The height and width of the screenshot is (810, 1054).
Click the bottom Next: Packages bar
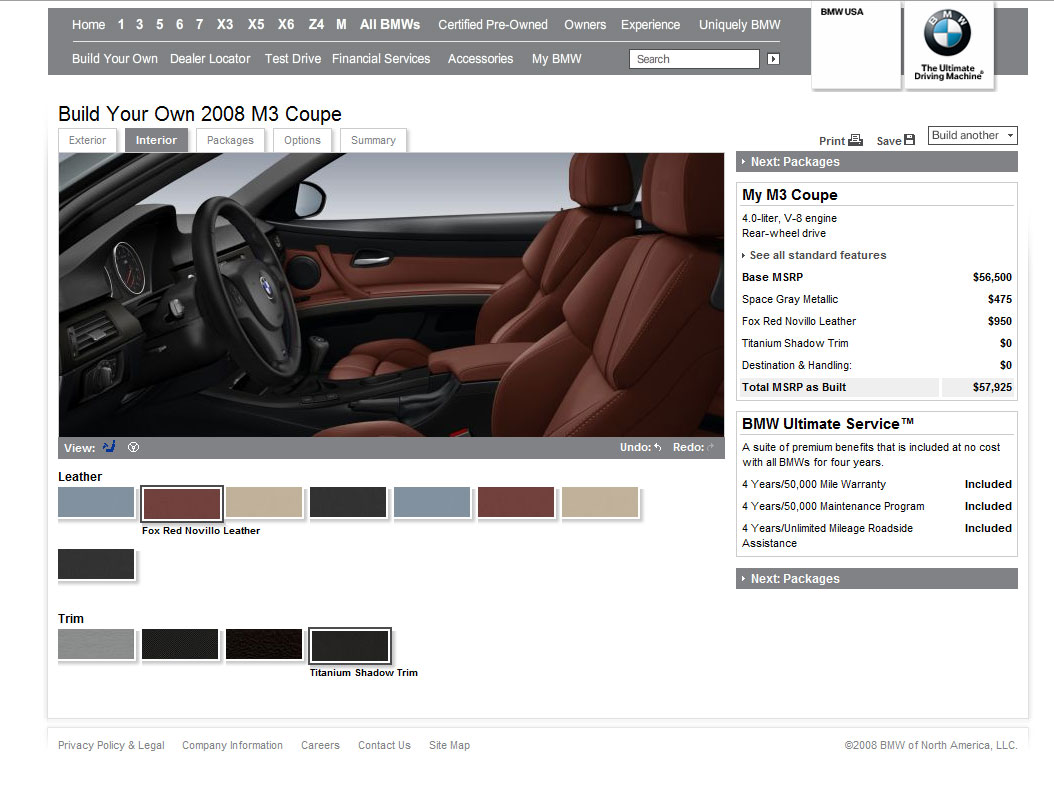coord(877,578)
